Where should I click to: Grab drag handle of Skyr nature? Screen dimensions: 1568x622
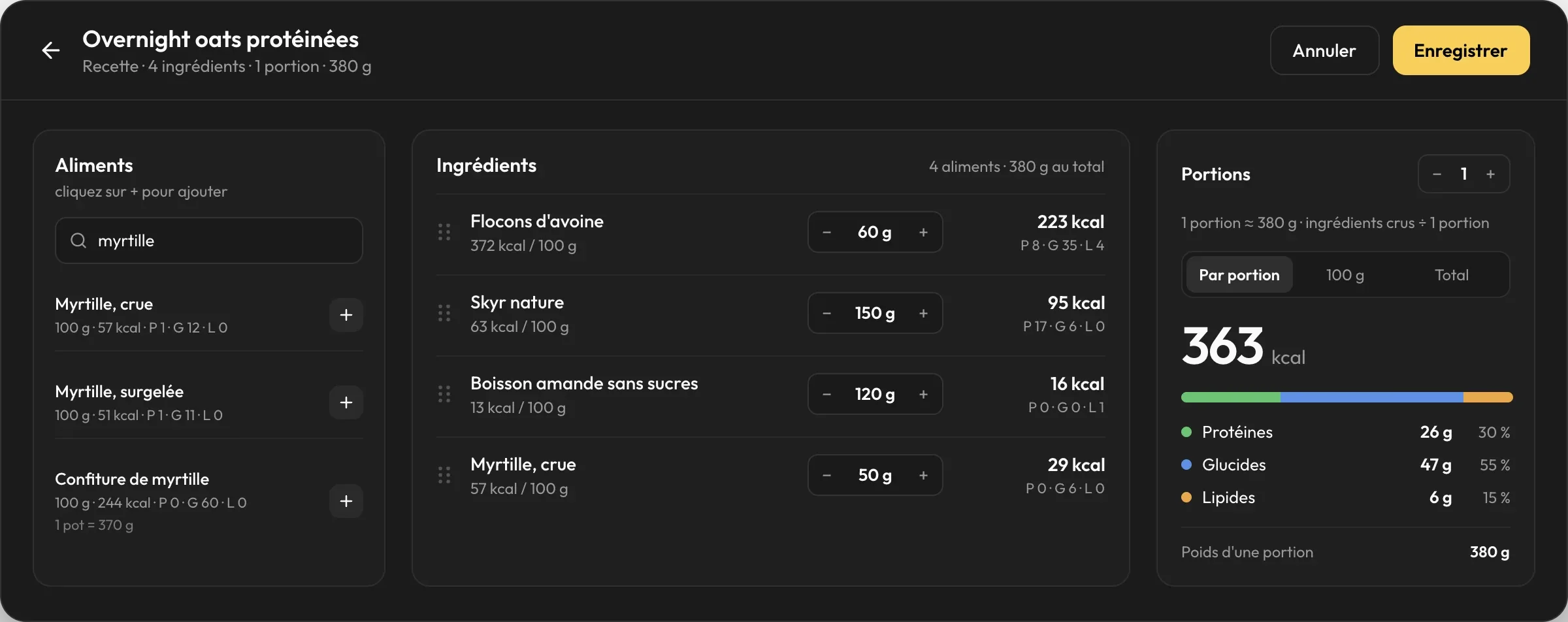pos(444,313)
